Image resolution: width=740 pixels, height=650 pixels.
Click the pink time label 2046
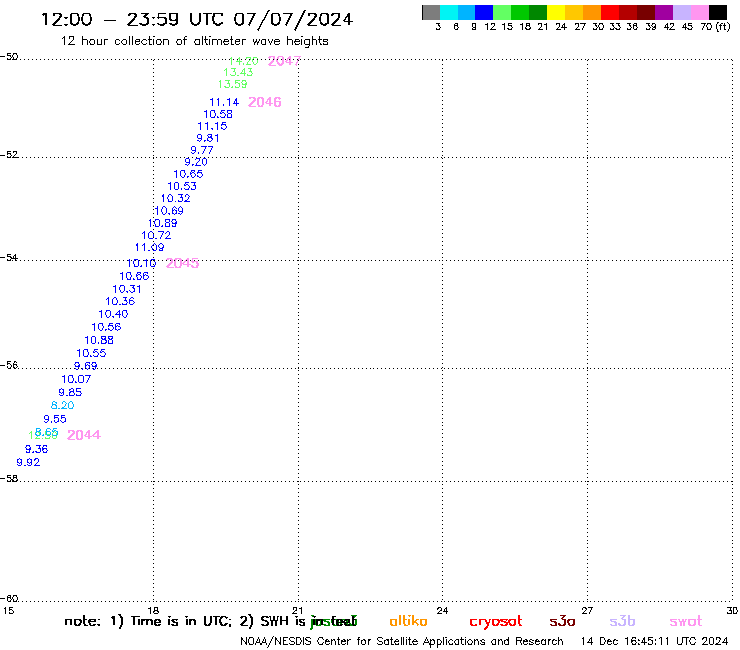pos(265,102)
